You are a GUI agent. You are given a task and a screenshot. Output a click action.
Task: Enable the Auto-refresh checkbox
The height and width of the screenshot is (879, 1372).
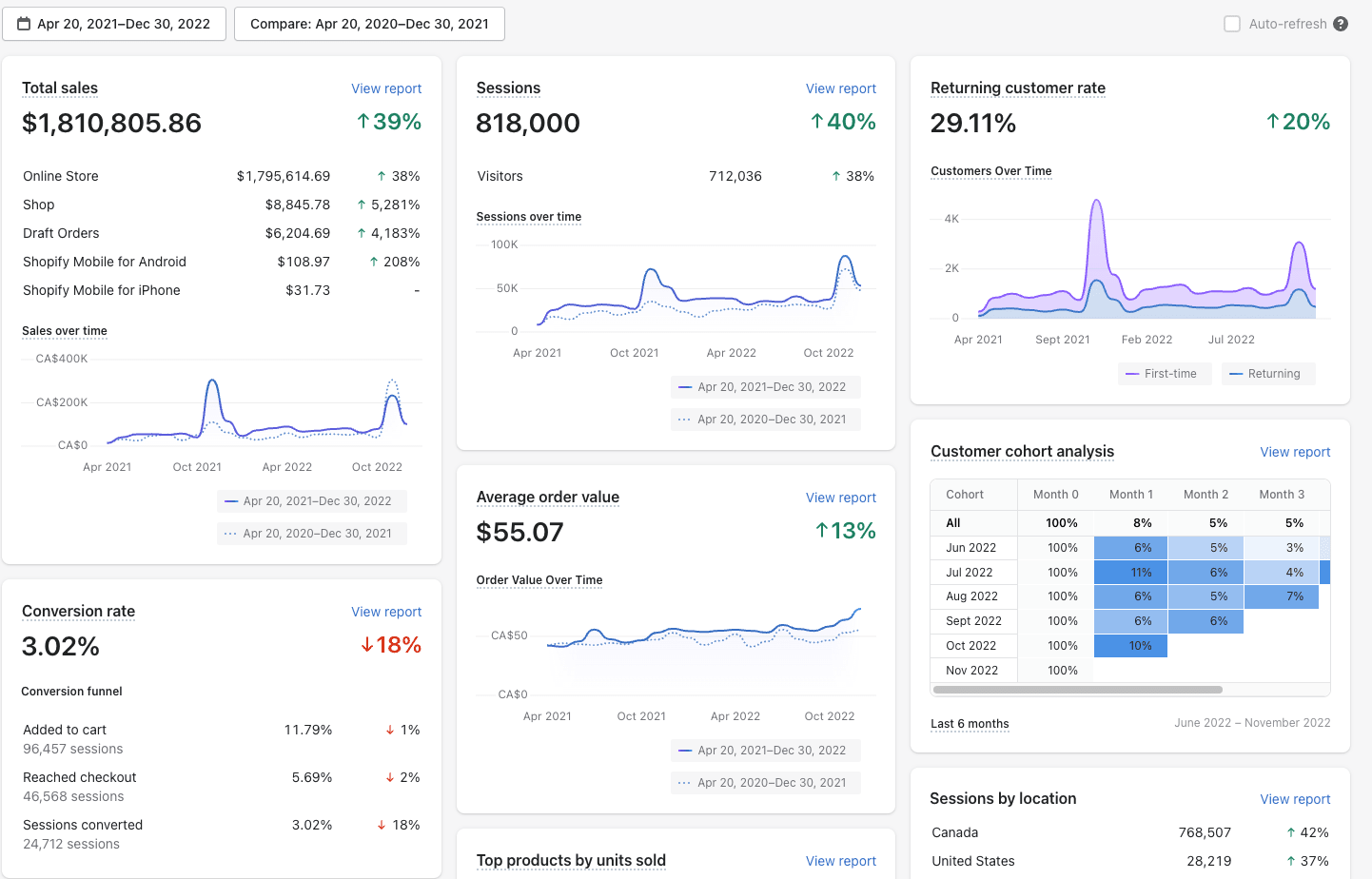pyautogui.click(x=1232, y=24)
